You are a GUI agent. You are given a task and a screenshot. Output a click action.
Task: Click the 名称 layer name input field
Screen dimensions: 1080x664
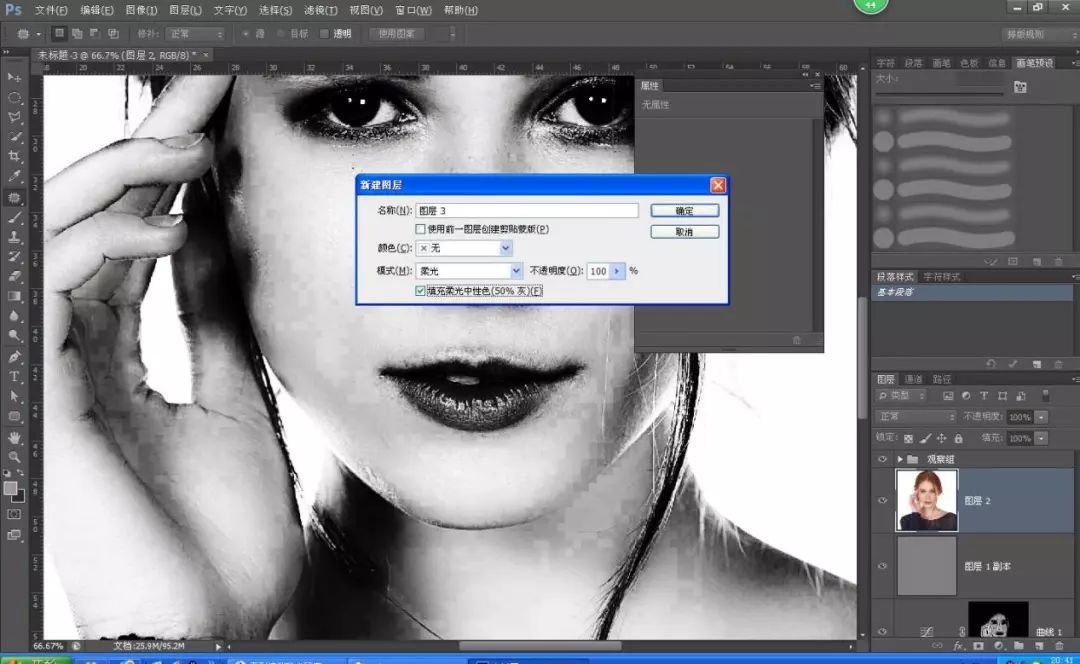[526, 211]
